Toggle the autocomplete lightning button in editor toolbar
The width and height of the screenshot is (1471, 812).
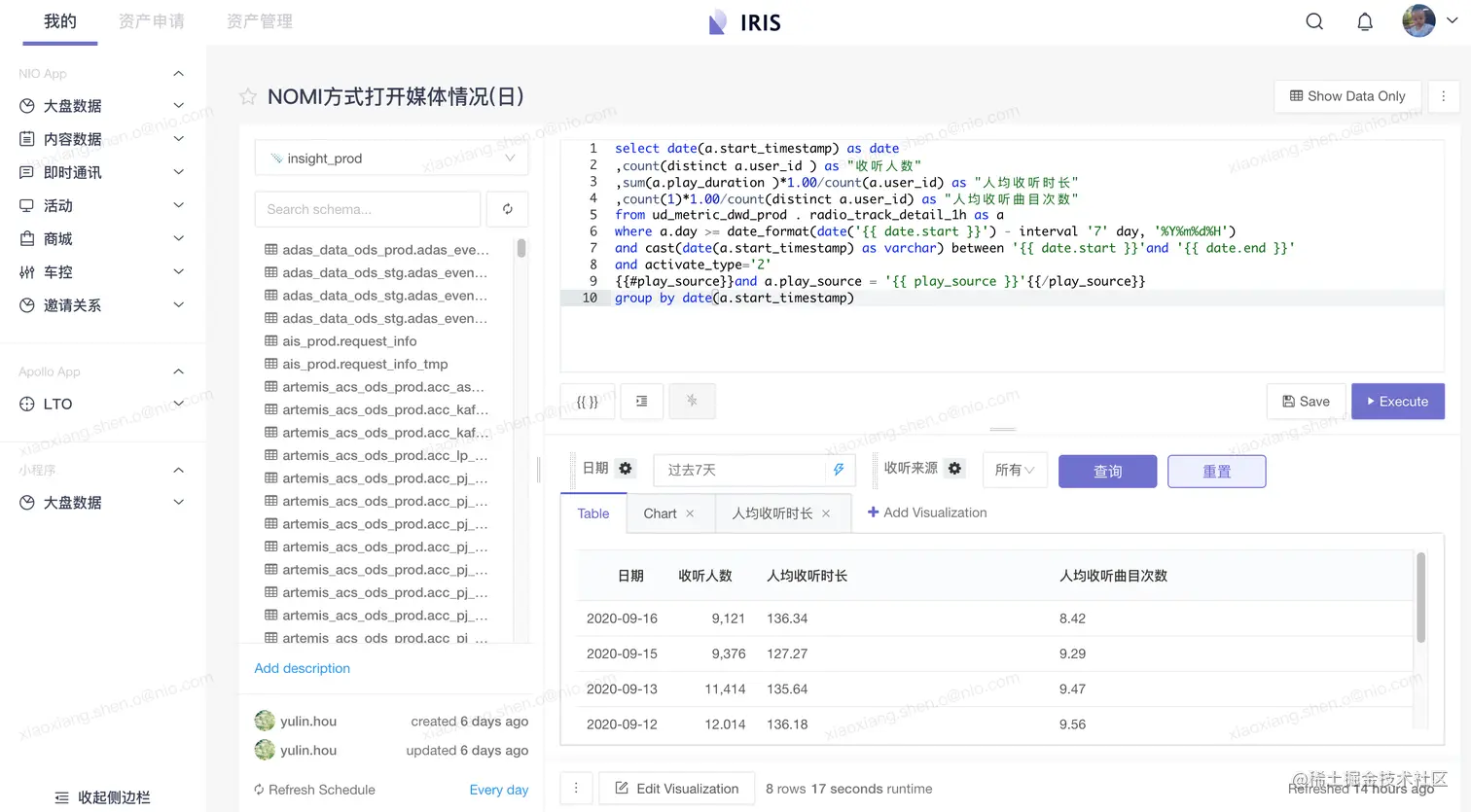[692, 402]
